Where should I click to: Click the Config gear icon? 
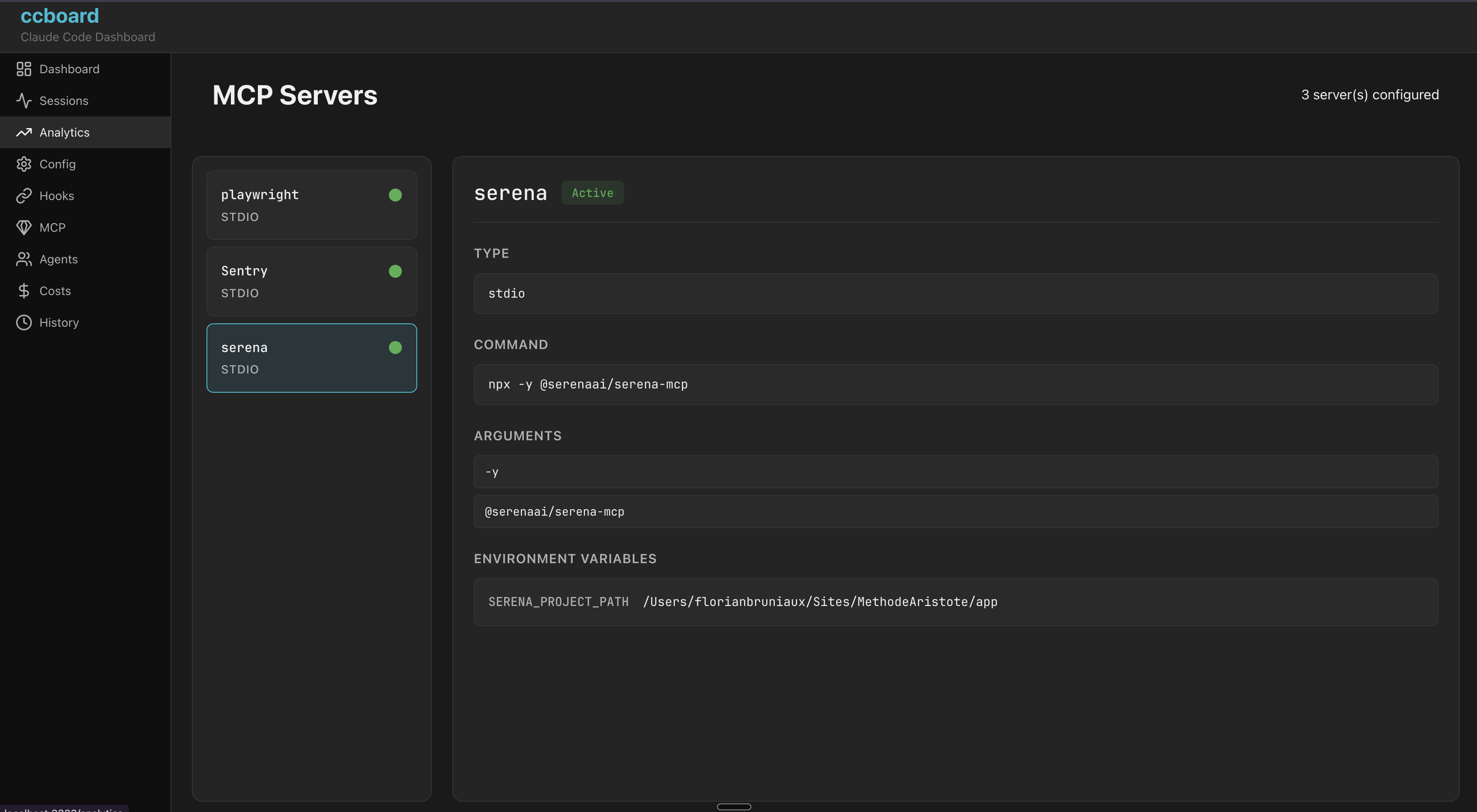pos(24,164)
